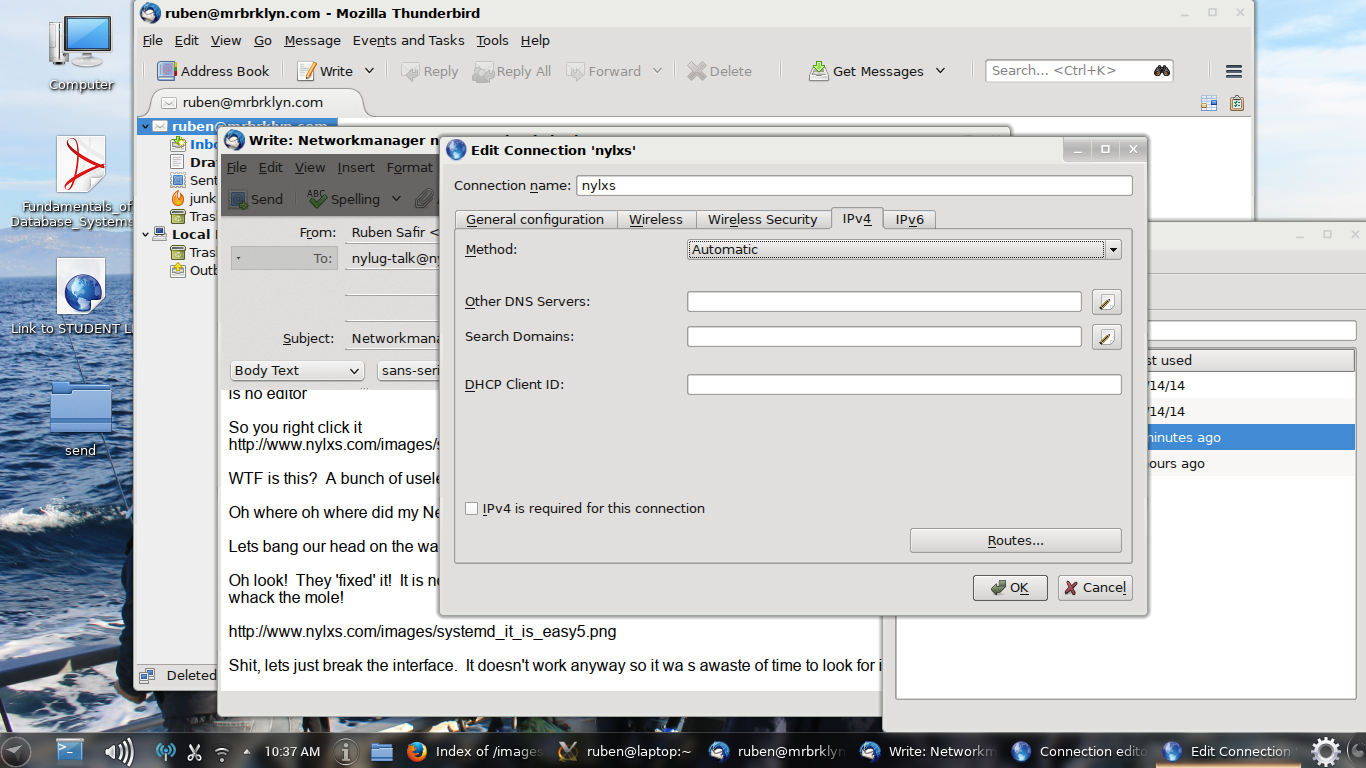The height and width of the screenshot is (768, 1366).
Task: Click the Reply All toolbar icon
Action: point(483,71)
